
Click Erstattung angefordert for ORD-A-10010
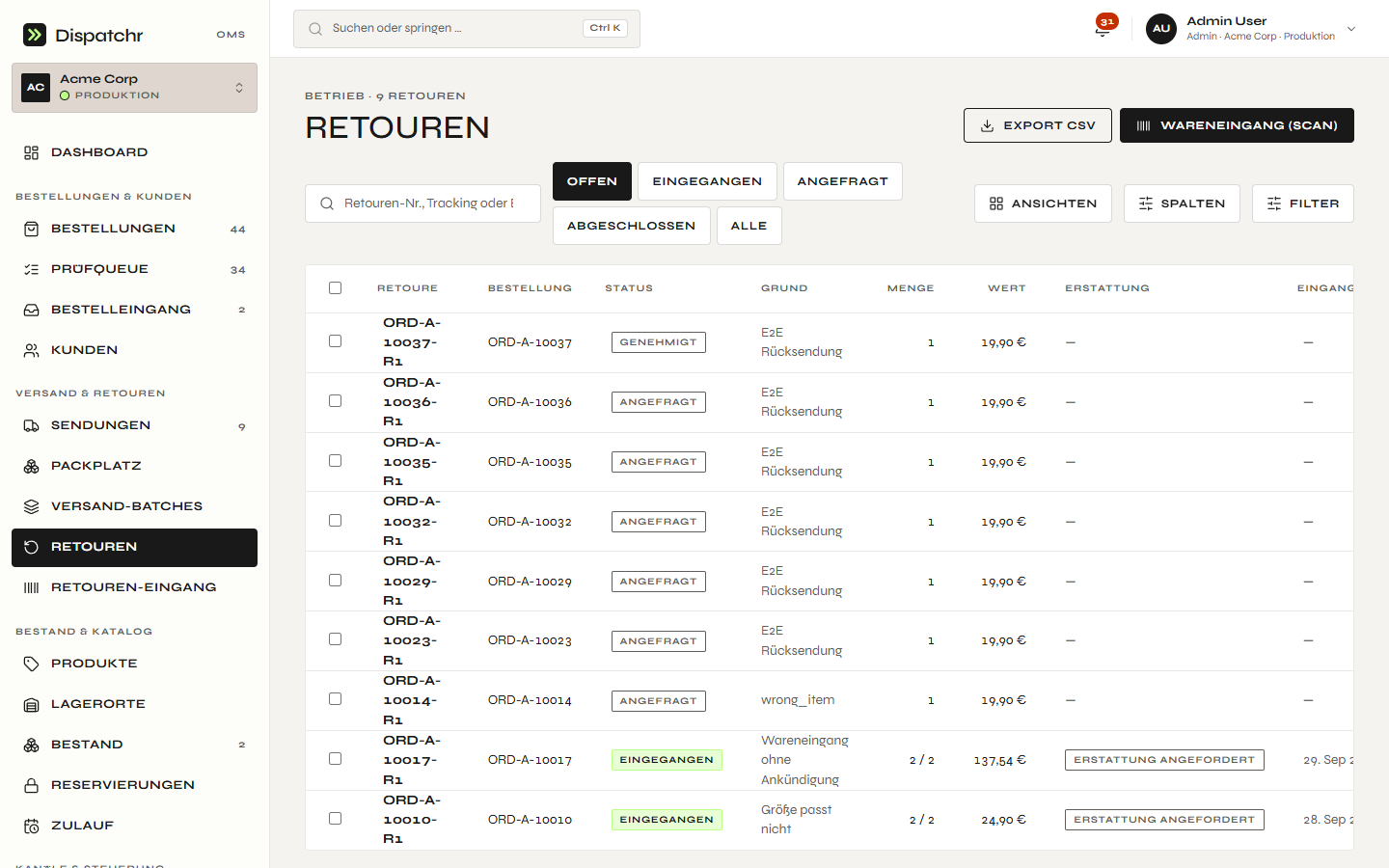coord(1164,820)
